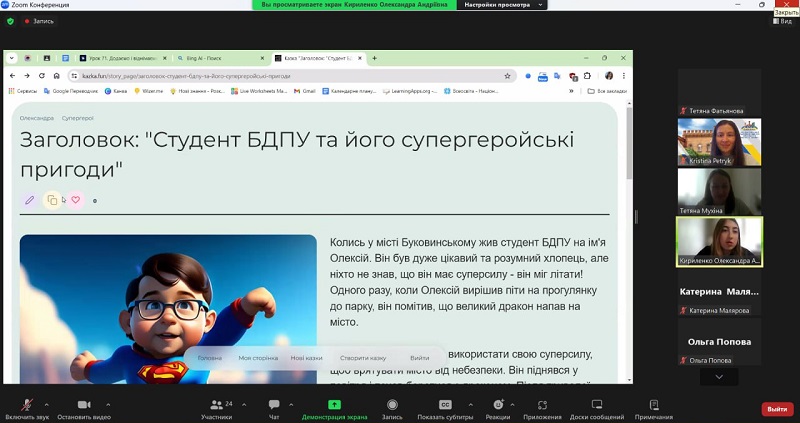The height and width of the screenshot is (423, 800).
Task: Bookmark page with the star icon
Action: pos(507,76)
